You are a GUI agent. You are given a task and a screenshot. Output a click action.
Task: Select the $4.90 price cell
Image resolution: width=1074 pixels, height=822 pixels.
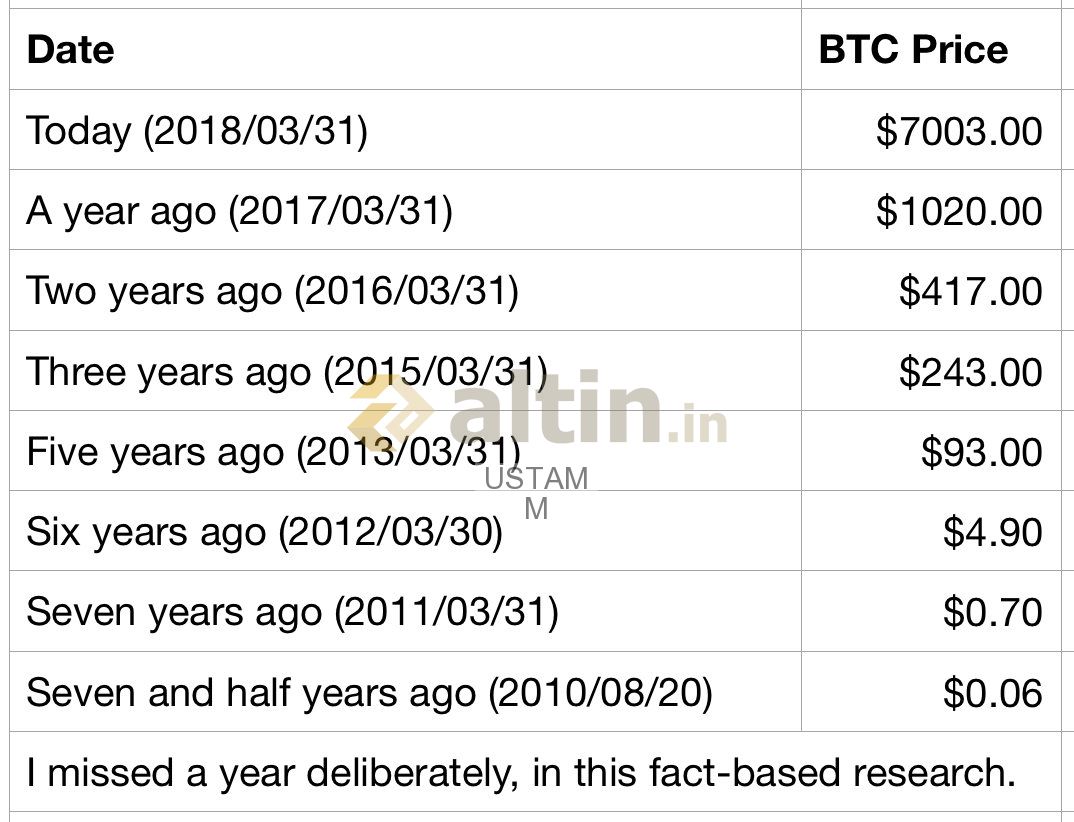pyautogui.click(x=931, y=532)
